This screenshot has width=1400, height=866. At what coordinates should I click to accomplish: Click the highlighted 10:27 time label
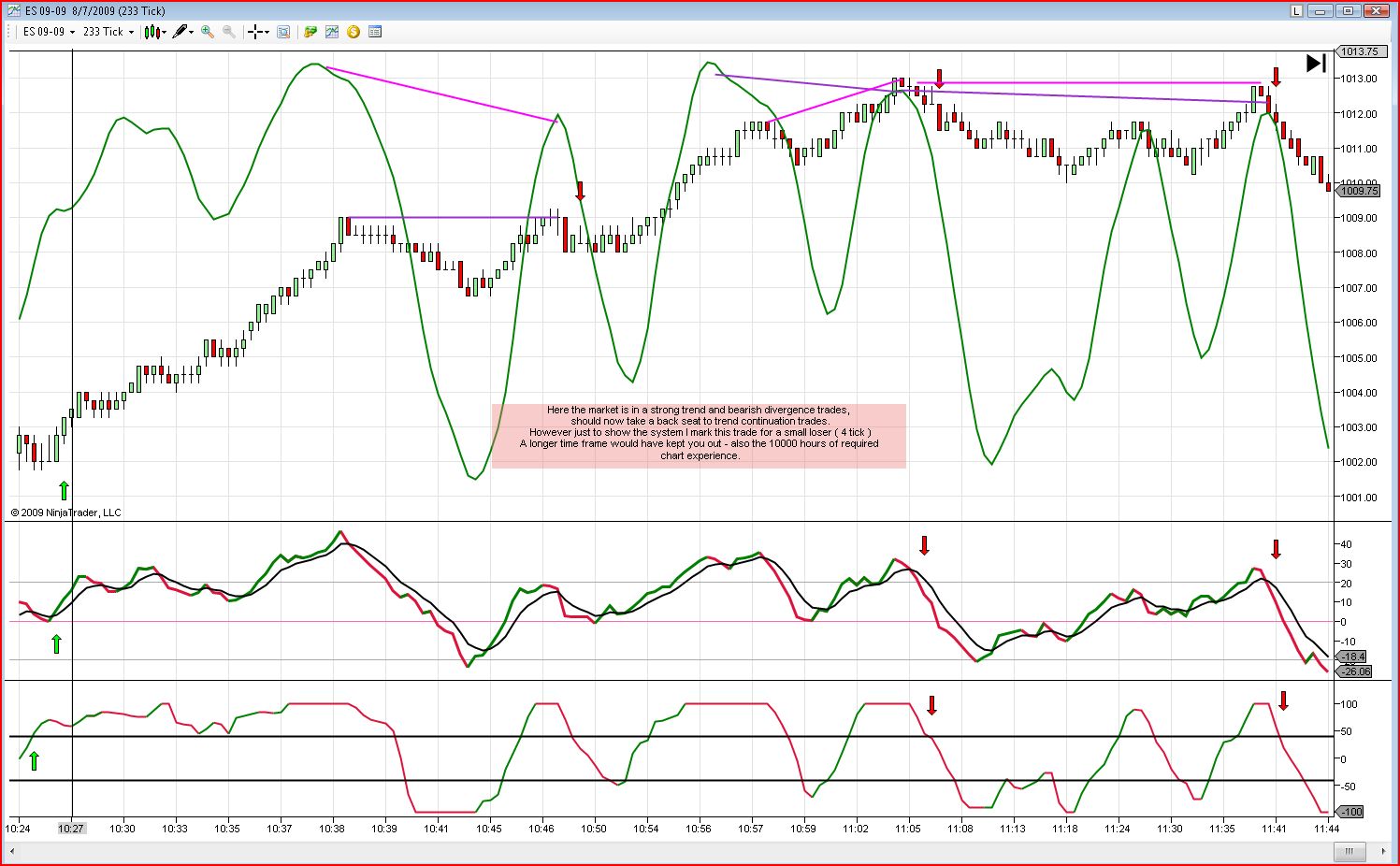[x=71, y=829]
